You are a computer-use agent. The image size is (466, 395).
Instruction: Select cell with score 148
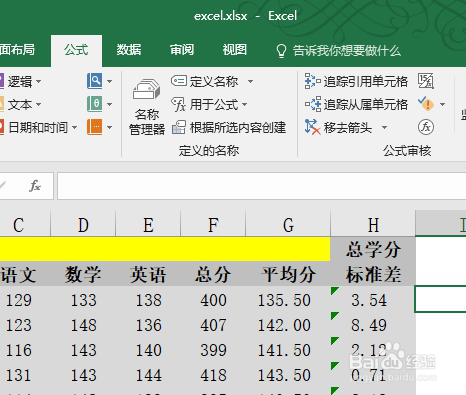pos(83,324)
